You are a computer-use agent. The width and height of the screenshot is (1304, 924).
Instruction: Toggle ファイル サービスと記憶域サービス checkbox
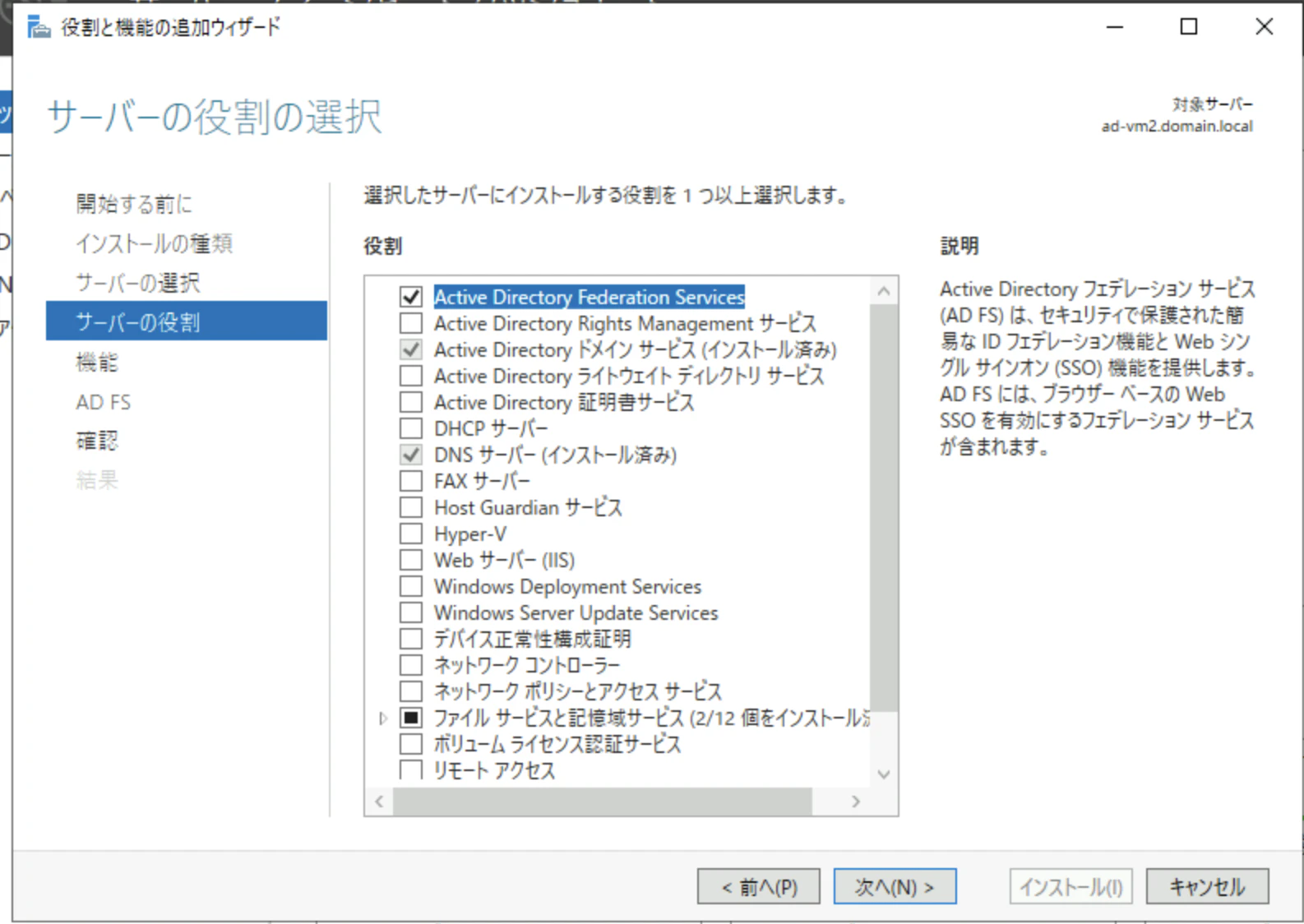click(411, 718)
